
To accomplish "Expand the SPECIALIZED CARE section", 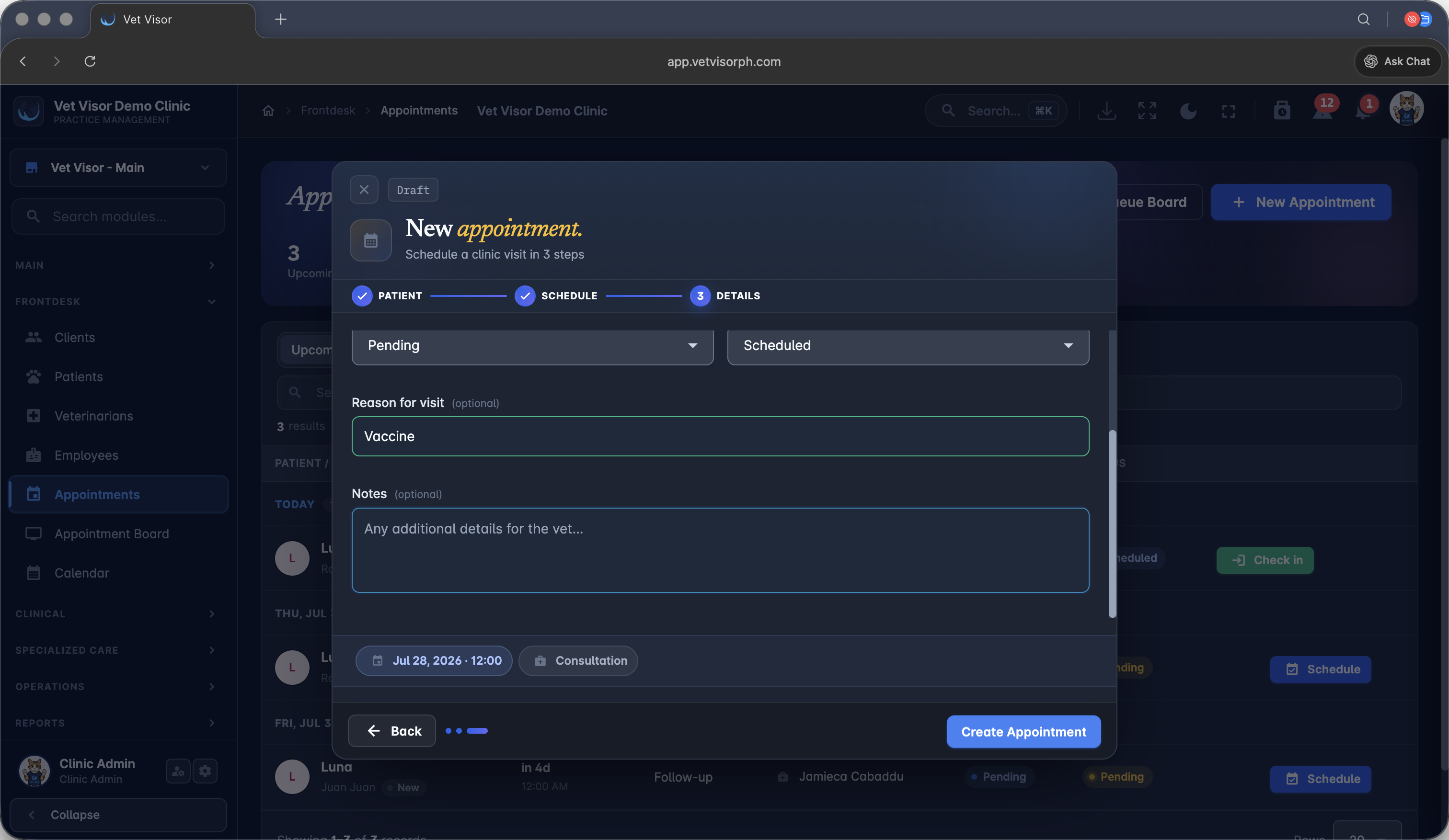I will pyautogui.click(x=115, y=650).
